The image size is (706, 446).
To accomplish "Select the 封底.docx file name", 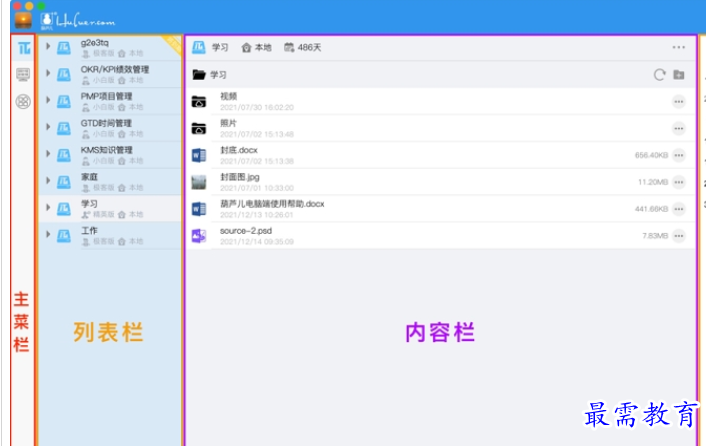I will [x=239, y=150].
